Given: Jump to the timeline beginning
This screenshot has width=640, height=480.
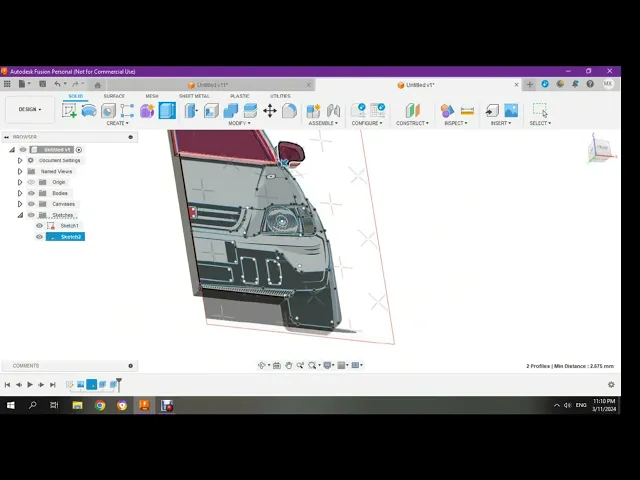Looking at the screenshot, I should pyautogui.click(x=7, y=384).
